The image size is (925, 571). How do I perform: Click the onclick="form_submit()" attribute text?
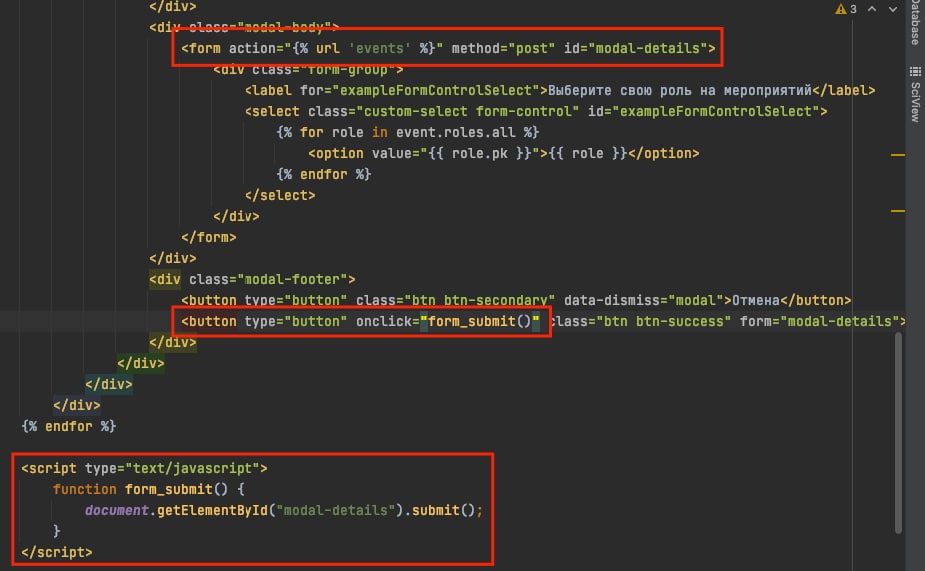[x=448, y=321]
